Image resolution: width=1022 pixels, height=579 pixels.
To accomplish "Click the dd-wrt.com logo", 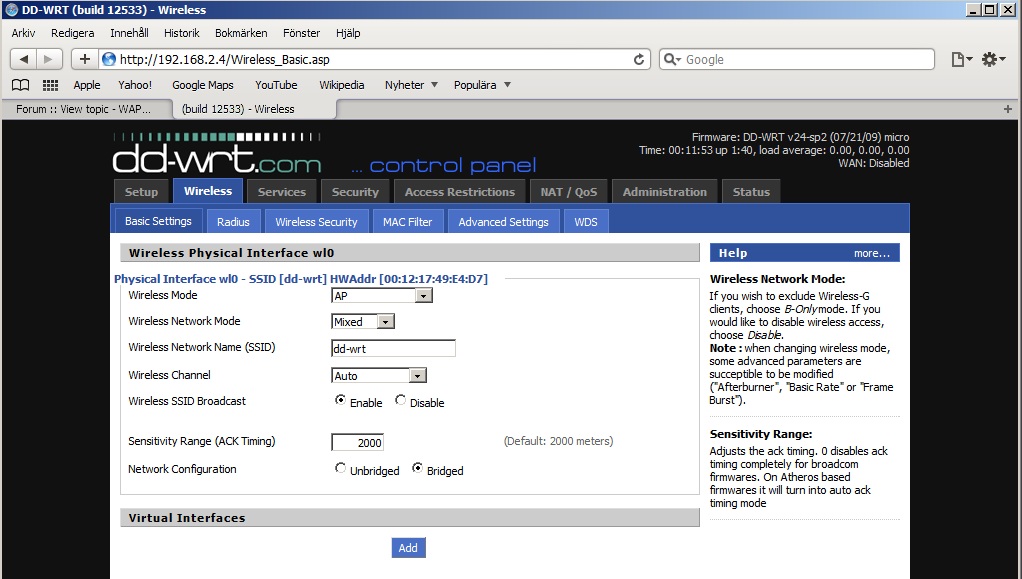I will [217, 155].
